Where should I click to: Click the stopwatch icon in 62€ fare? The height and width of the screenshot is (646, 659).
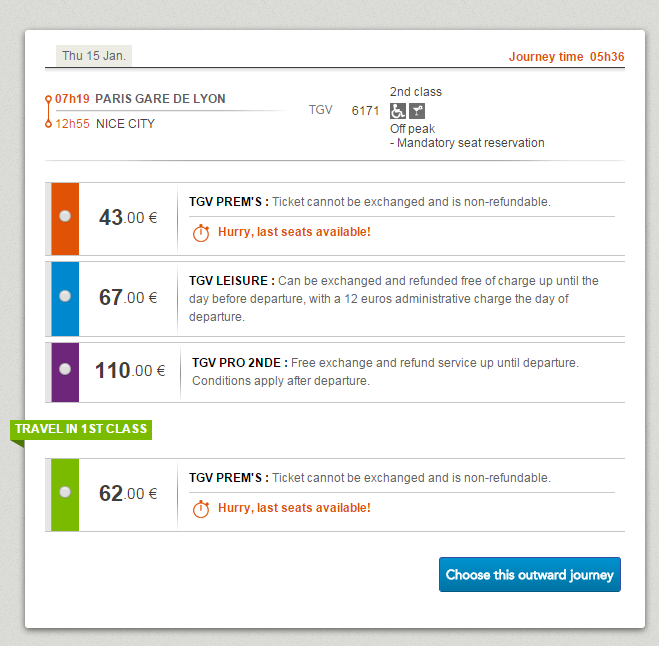point(201,508)
